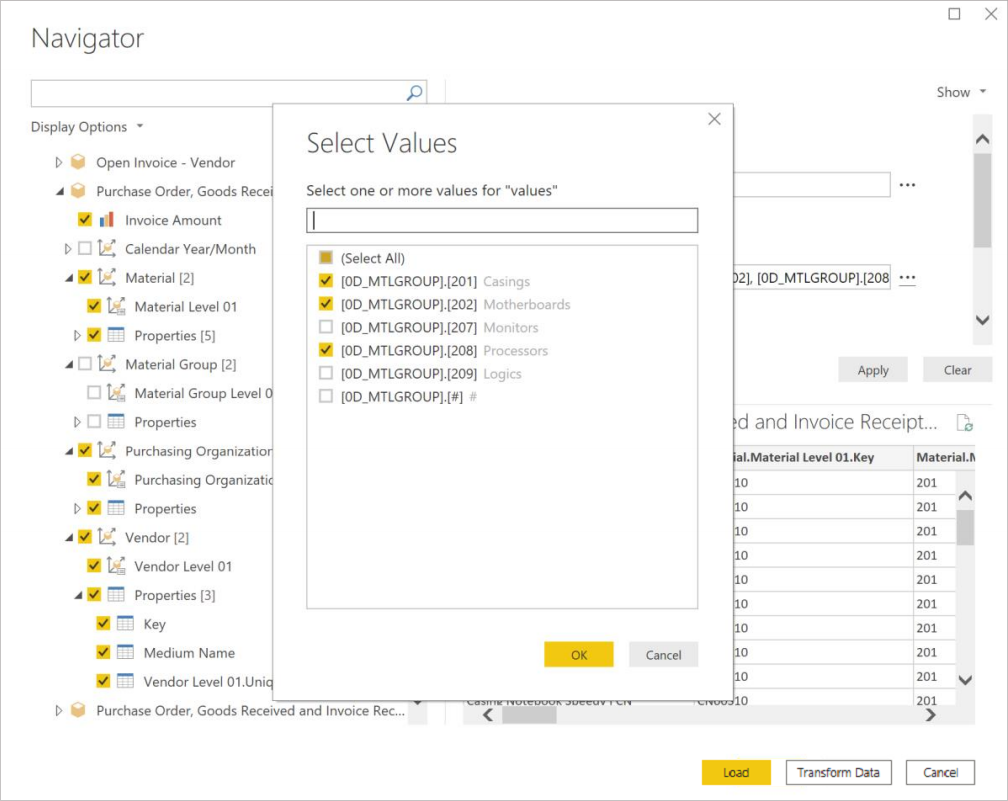
Task: Click the Open Invoice - Vendor cube icon
Action: [78, 162]
